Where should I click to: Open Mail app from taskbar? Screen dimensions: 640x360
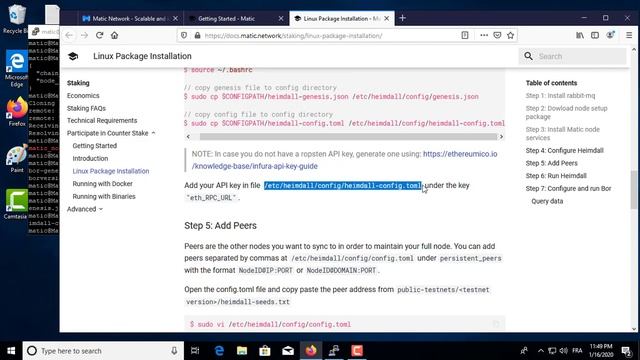tap(288, 351)
